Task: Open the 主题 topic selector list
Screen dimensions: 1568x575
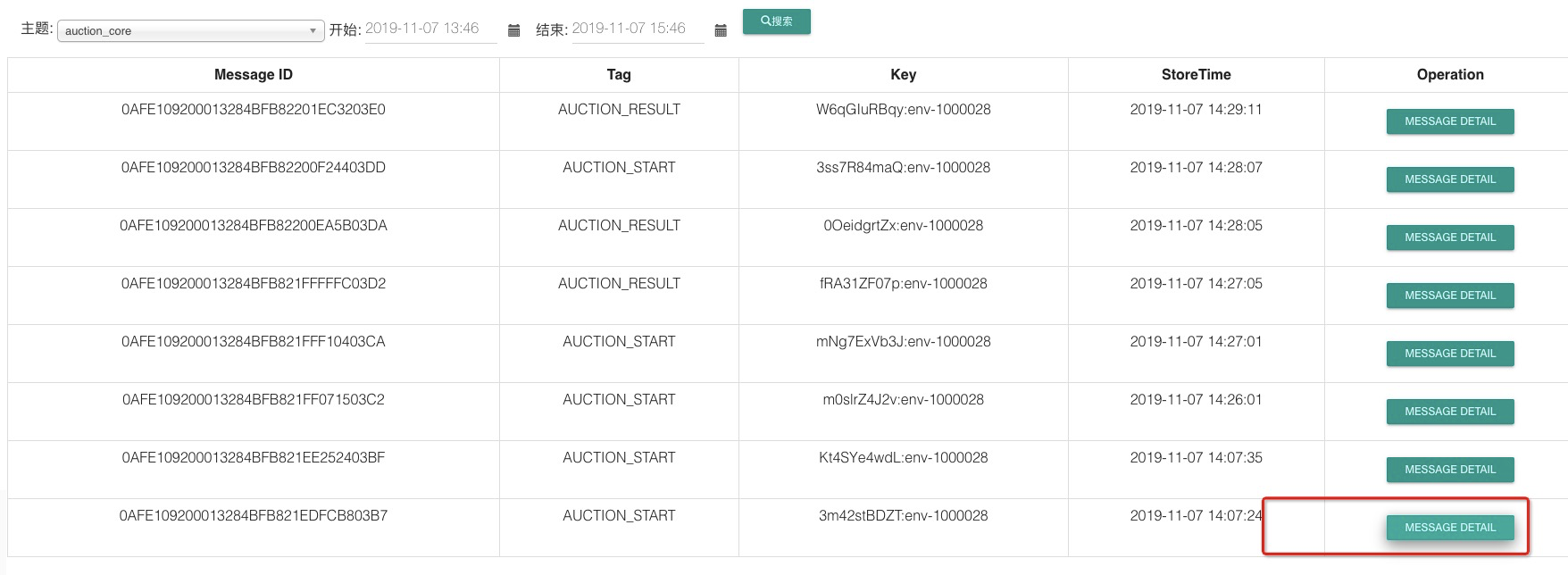Action: (x=188, y=29)
